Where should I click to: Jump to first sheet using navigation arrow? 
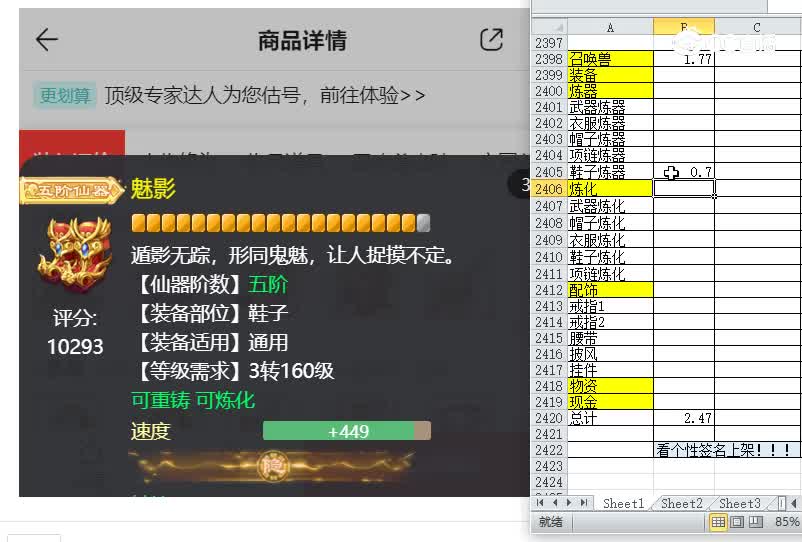click(x=540, y=503)
